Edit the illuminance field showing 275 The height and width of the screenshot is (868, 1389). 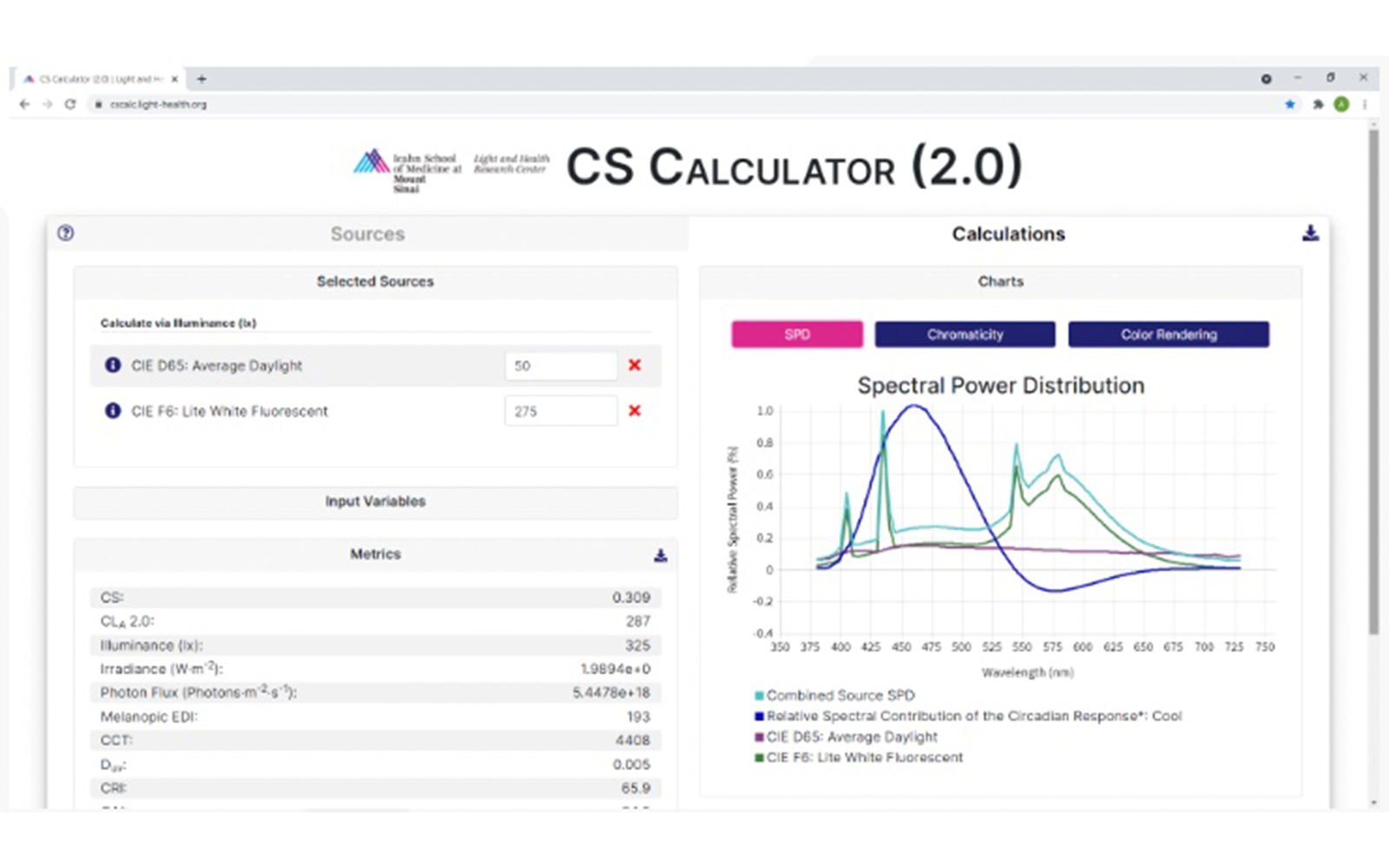[x=560, y=411]
